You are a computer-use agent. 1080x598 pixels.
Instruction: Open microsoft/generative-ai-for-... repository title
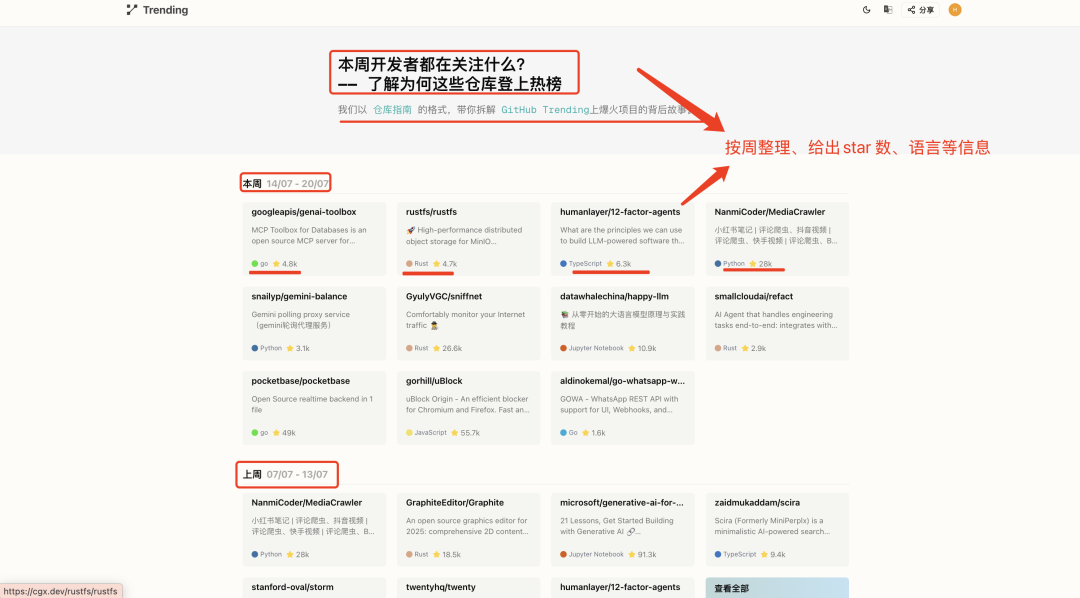[x=622, y=503]
